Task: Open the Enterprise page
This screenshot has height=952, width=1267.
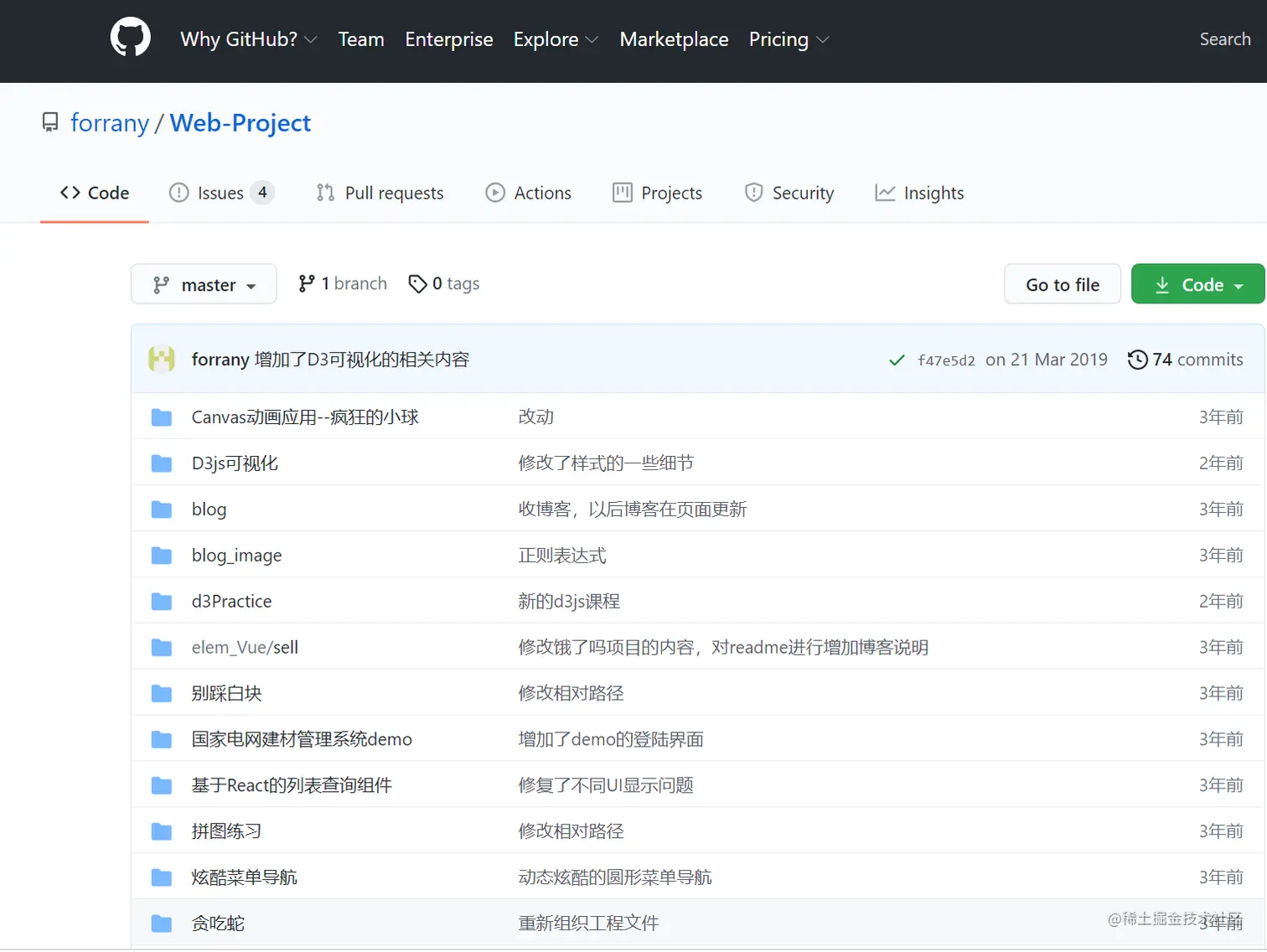Action: coord(449,39)
